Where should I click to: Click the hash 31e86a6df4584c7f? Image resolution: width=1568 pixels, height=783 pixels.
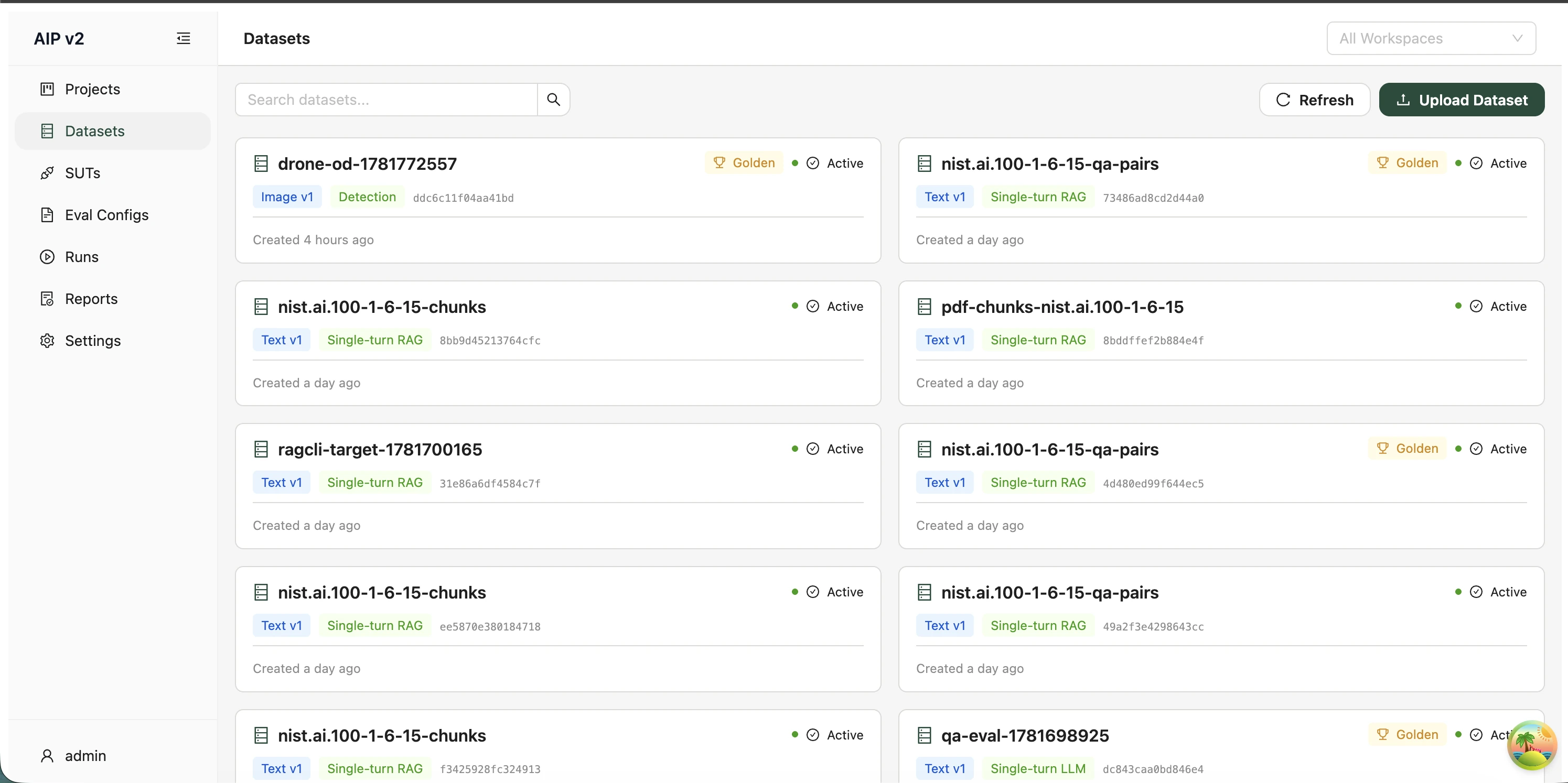point(490,484)
